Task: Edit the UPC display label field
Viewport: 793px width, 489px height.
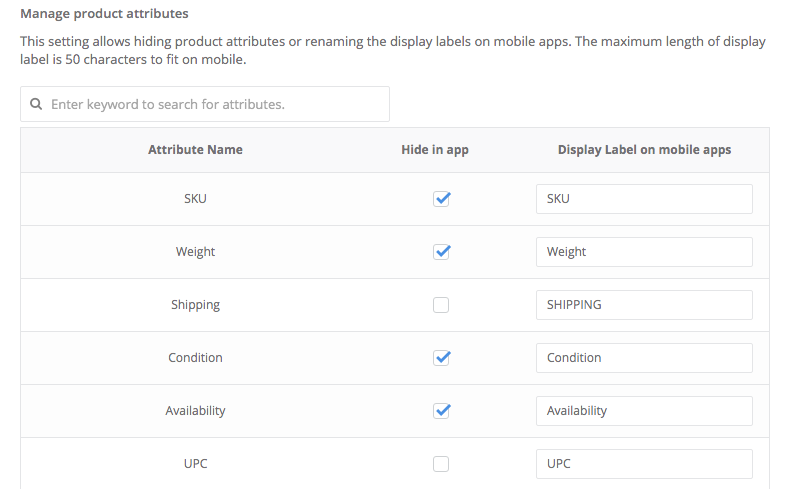Action: pos(644,463)
